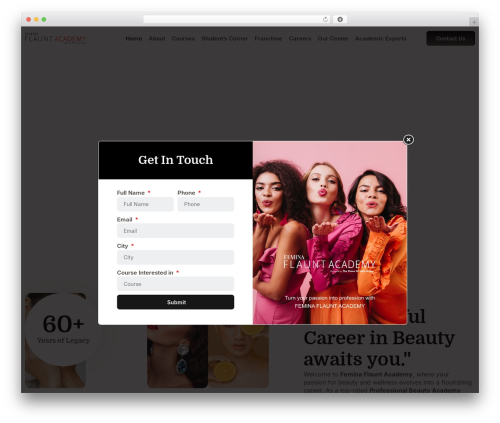Image resolution: width=500 pixels, height=423 pixels.
Task: Open the Franchise menu item
Action: click(x=268, y=38)
